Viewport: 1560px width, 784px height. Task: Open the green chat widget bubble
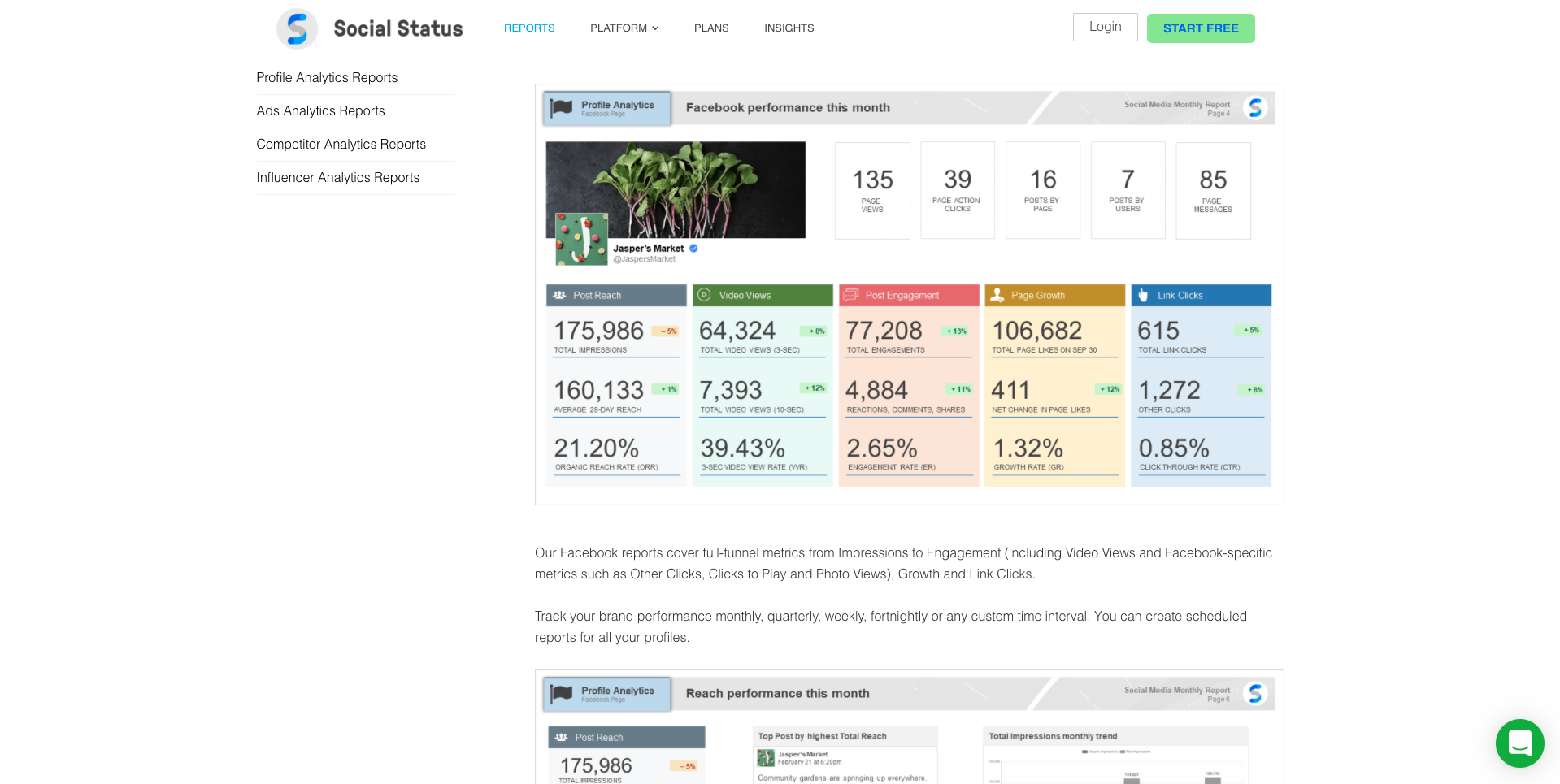click(1519, 743)
